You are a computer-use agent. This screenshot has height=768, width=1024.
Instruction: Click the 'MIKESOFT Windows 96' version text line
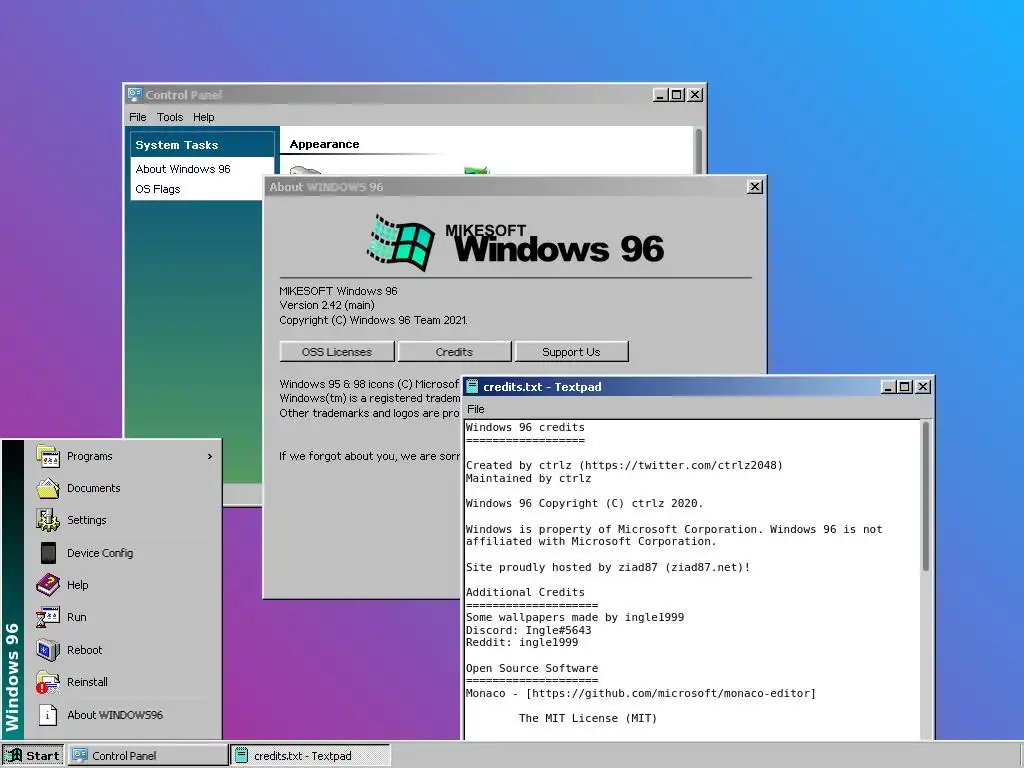(x=338, y=291)
